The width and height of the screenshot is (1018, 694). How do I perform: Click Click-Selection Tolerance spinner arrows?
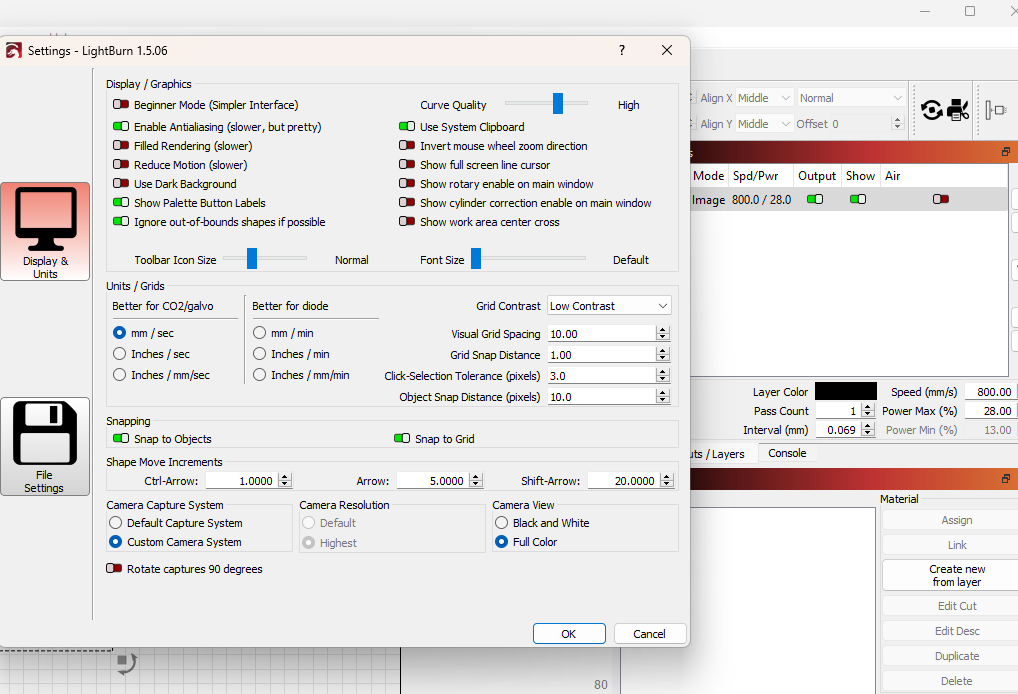(663, 376)
